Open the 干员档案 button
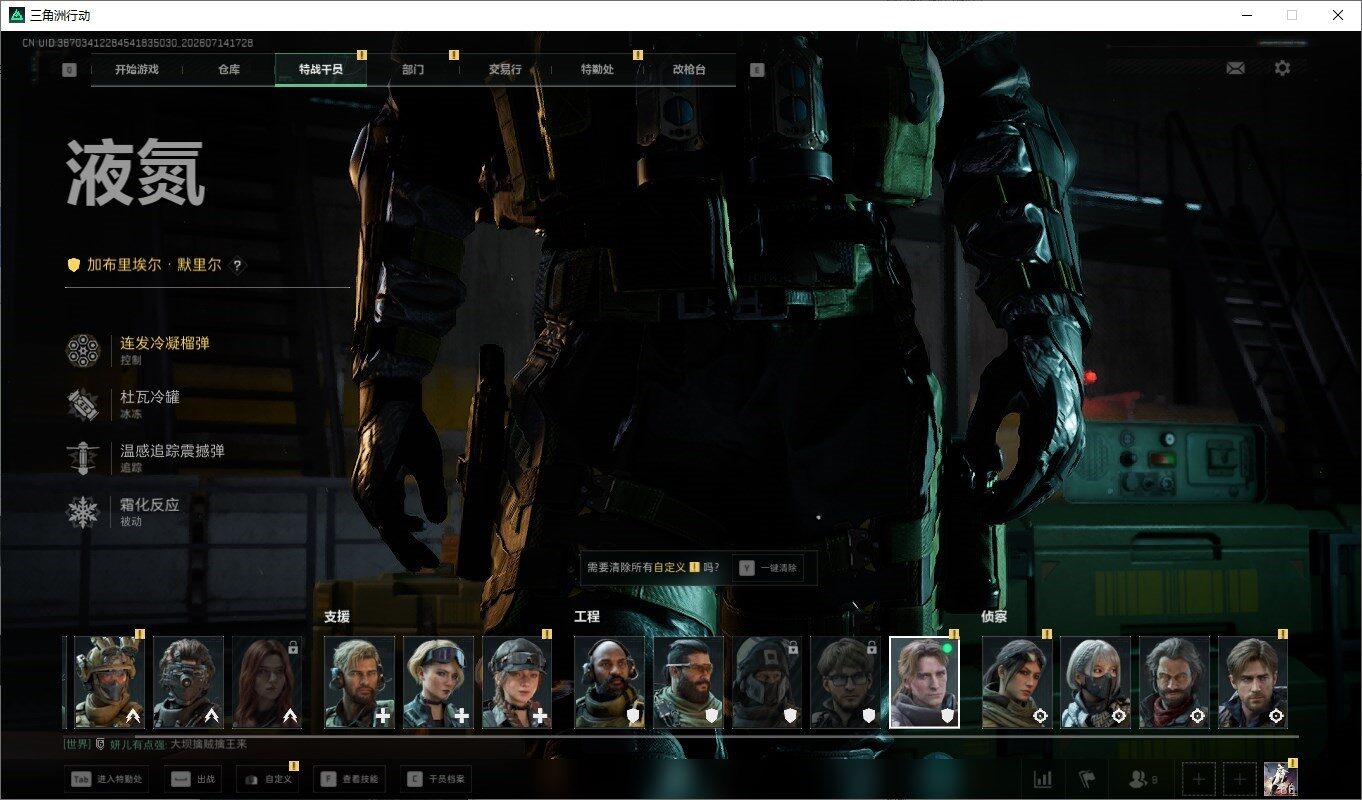 point(436,779)
